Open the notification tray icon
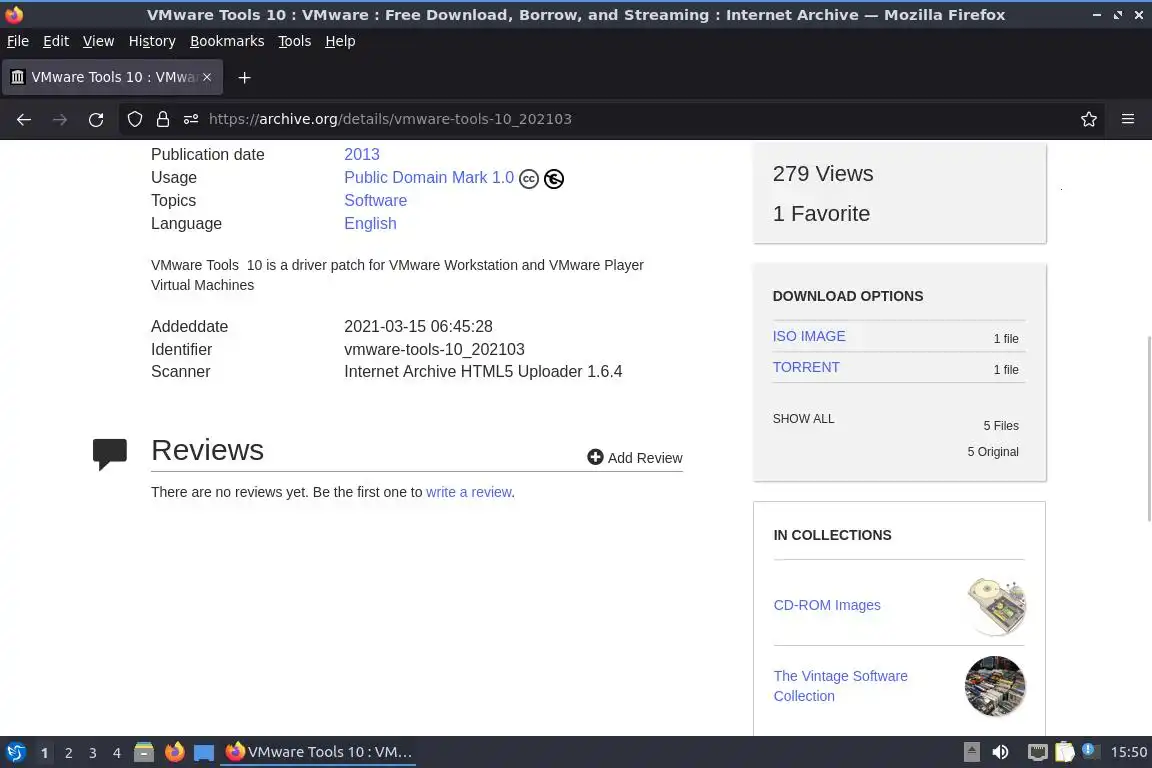 [1090, 750]
